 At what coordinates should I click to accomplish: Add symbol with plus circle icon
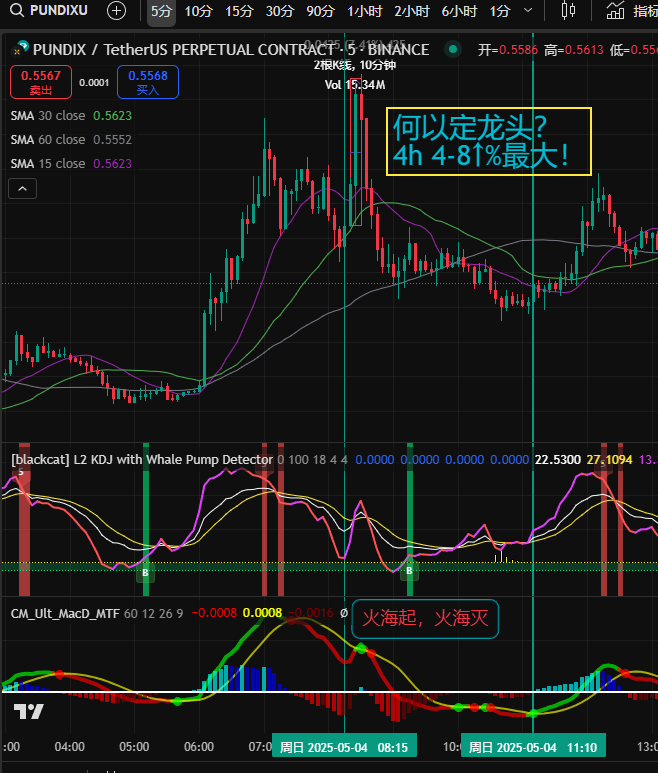click(x=116, y=11)
